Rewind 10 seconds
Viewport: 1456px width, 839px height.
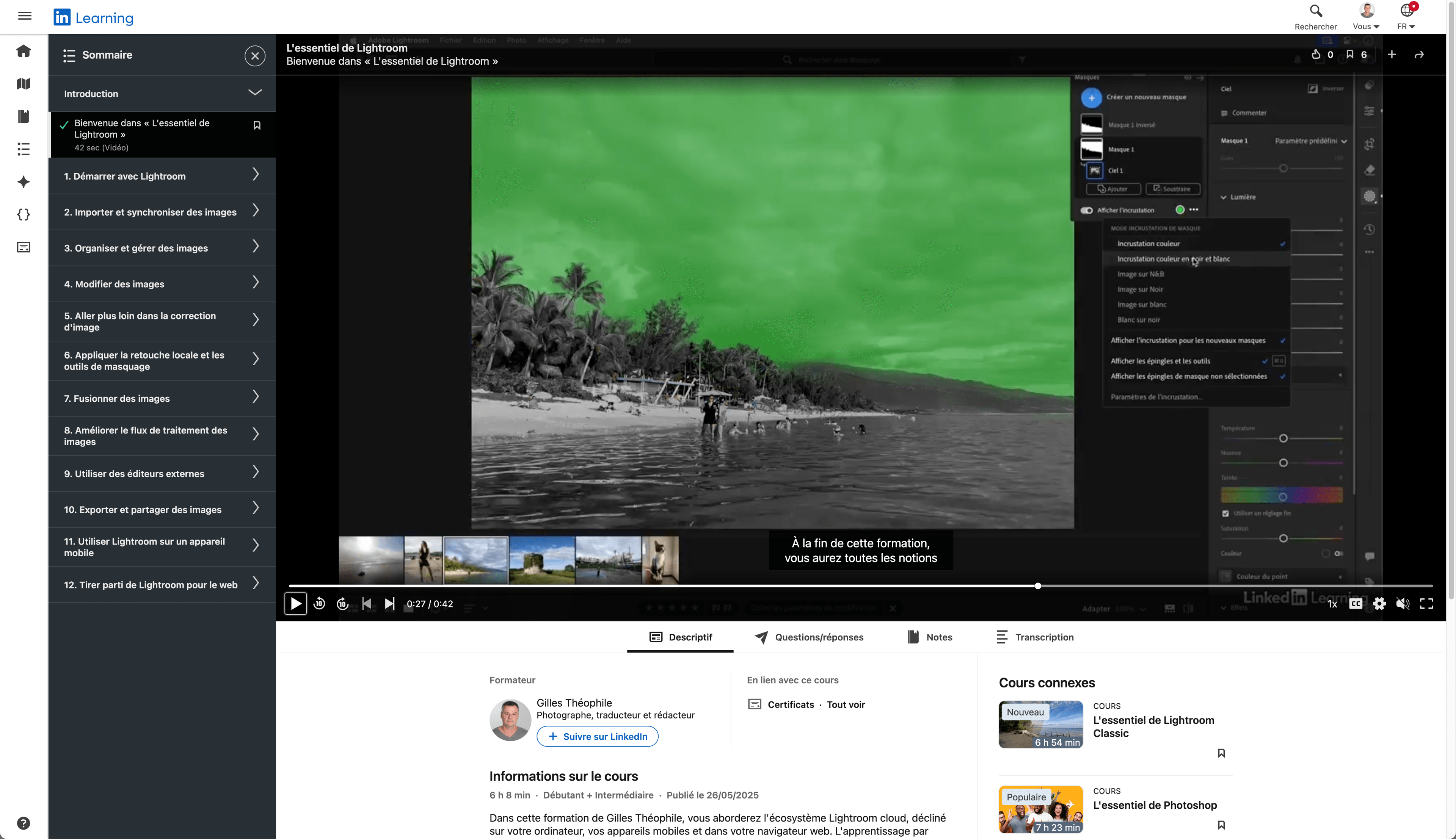tap(319, 603)
